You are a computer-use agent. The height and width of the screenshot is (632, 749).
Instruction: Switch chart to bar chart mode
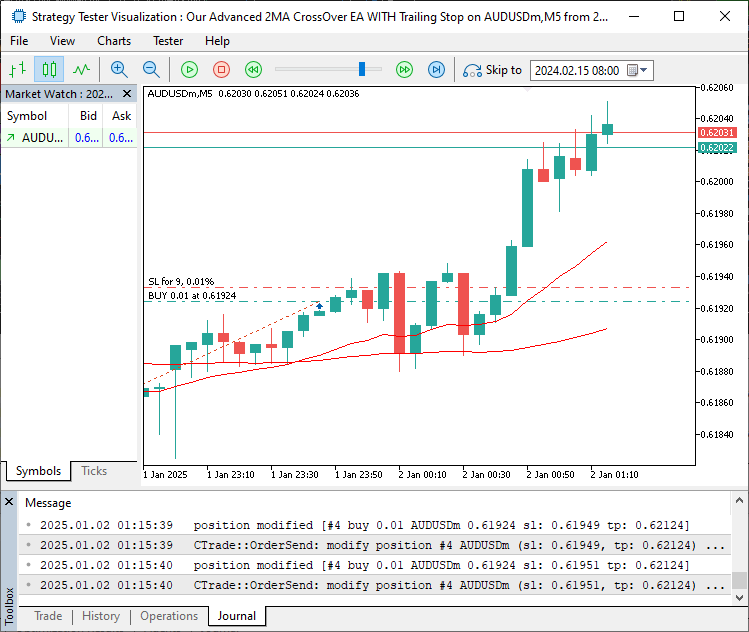[x=17, y=70]
